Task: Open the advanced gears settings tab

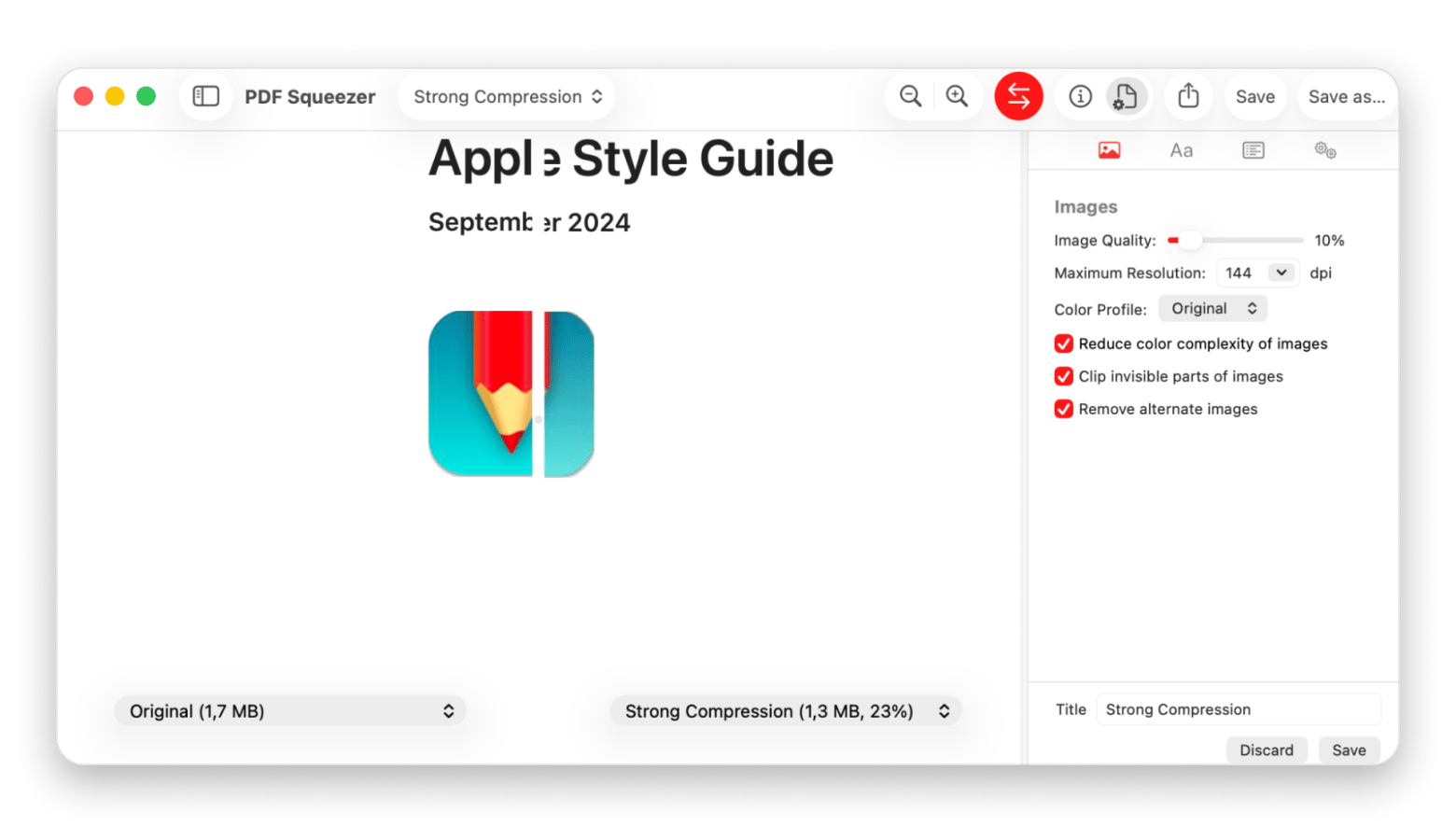Action: pyautogui.click(x=1324, y=150)
